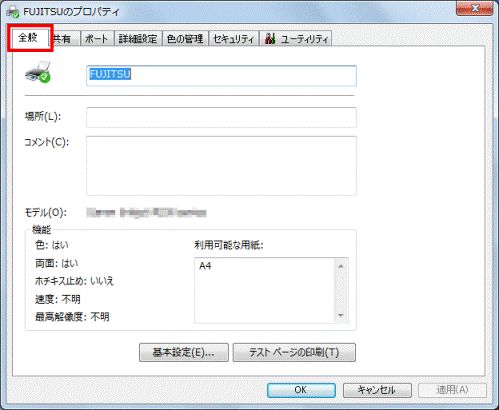Confirm with the OK button
The width and height of the screenshot is (499, 410).
[301, 390]
